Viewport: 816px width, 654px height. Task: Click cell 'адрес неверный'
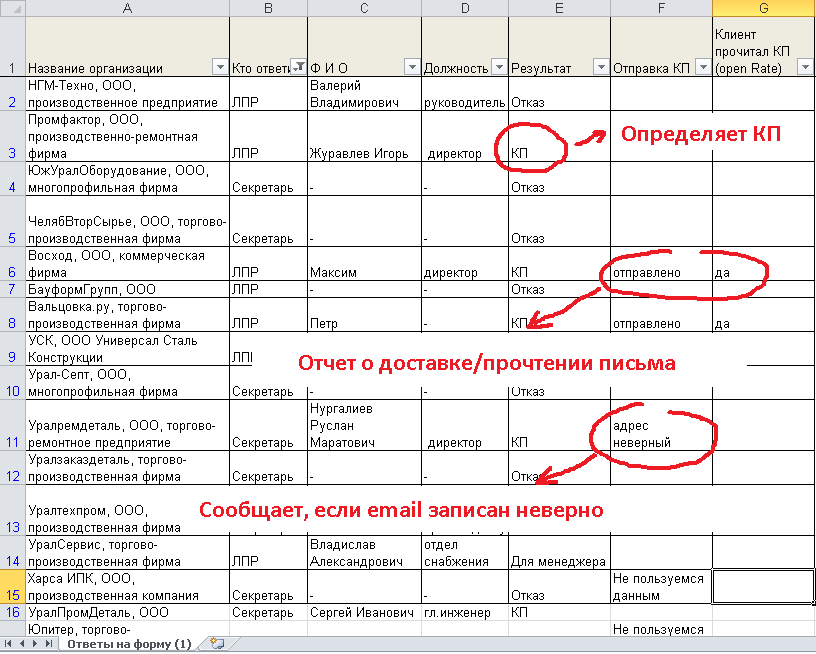click(661, 425)
